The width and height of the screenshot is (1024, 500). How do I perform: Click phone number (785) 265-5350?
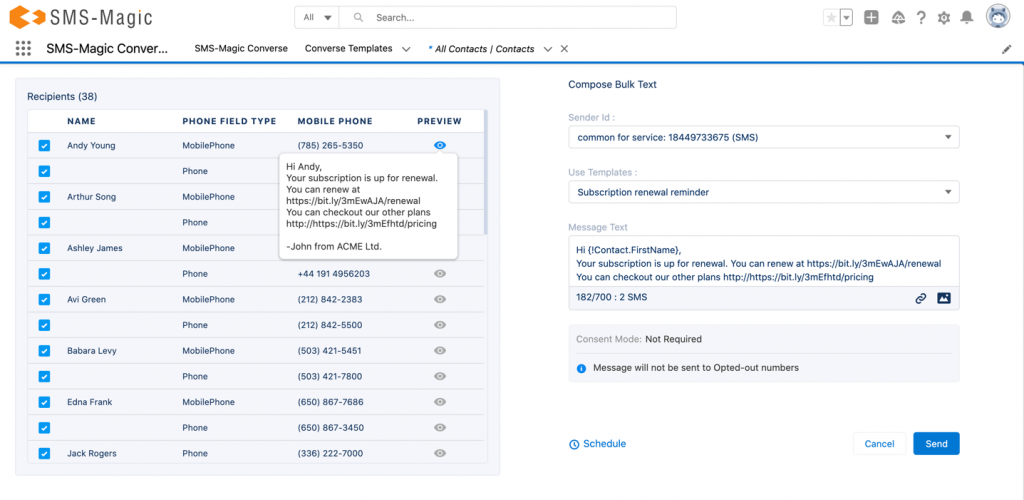pos(330,146)
